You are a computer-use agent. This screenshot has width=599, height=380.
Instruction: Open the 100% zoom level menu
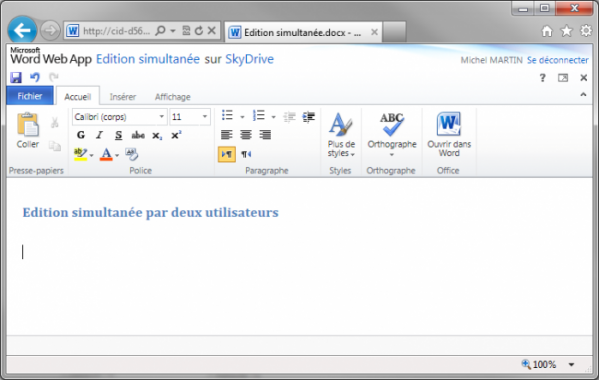tap(571, 364)
